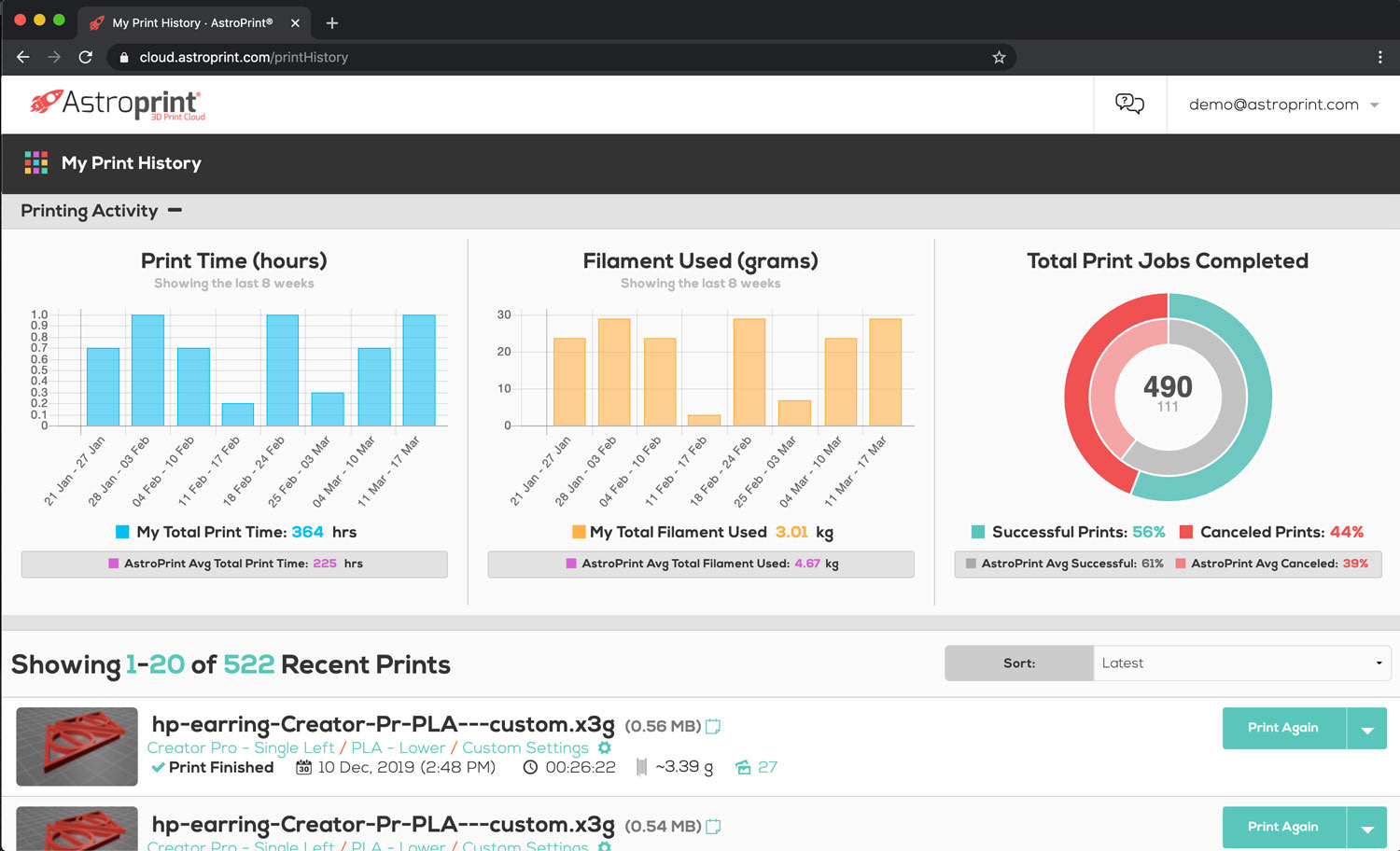Click 18 Feb - 24 Feb filament bar
Image resolution: width=1400 pixels, height=851 pixels.
pos(749,372)
